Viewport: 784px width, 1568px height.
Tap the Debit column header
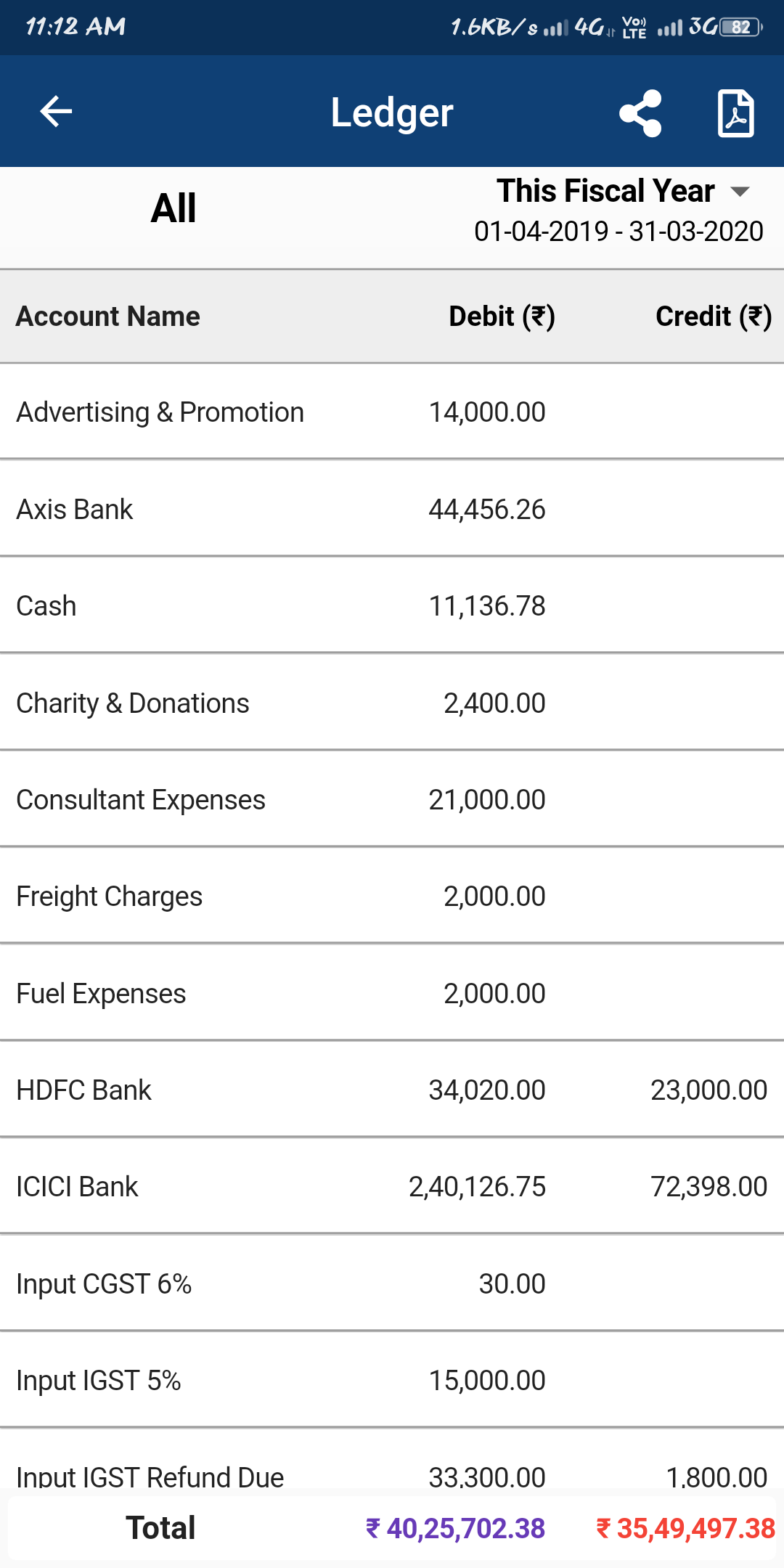coord(502,317)
